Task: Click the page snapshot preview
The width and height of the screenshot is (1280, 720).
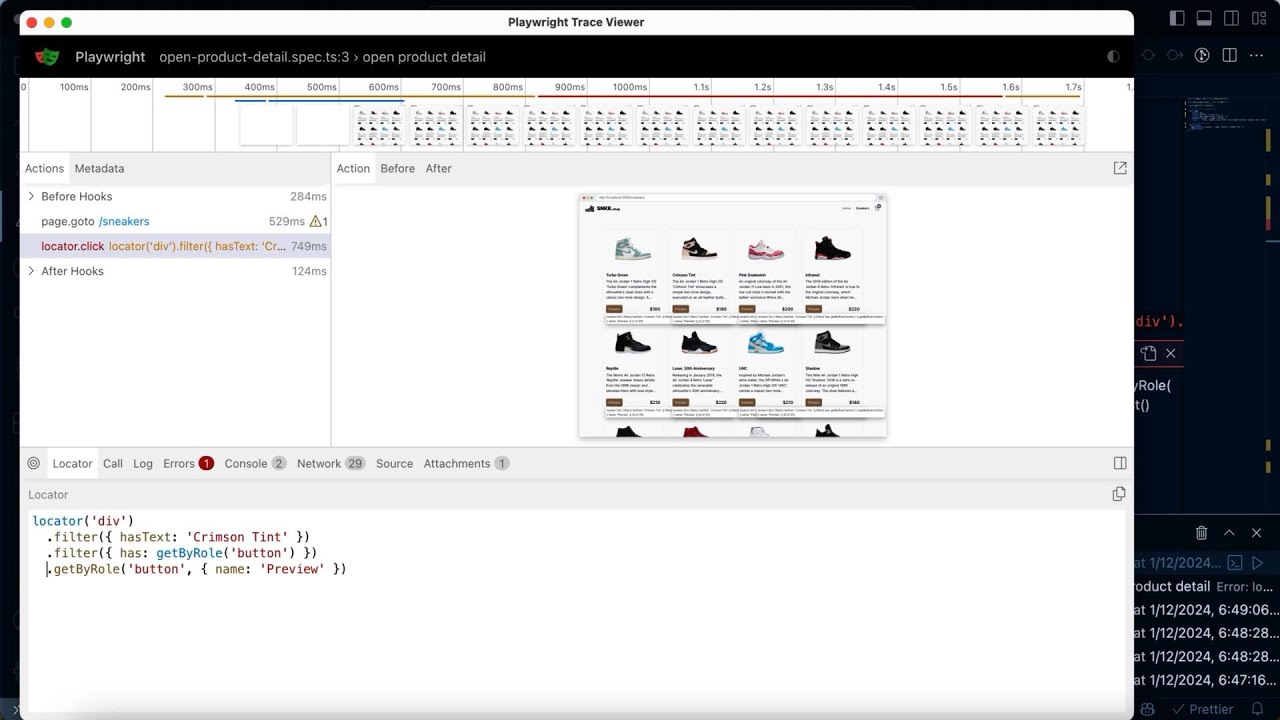Action: coord(732,315)
